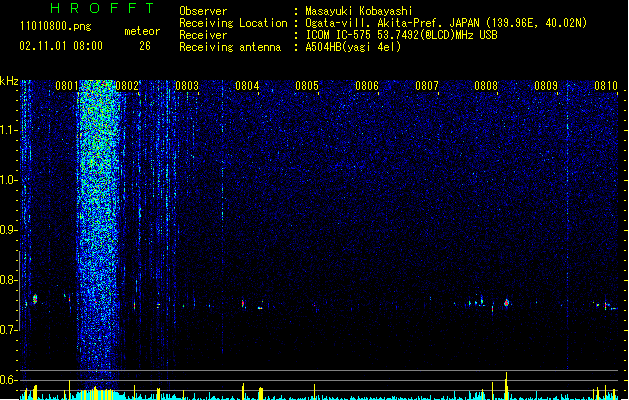629x400 pixels.
Task: Click the 1.0 kHz axis label
Action: (8, 180)
